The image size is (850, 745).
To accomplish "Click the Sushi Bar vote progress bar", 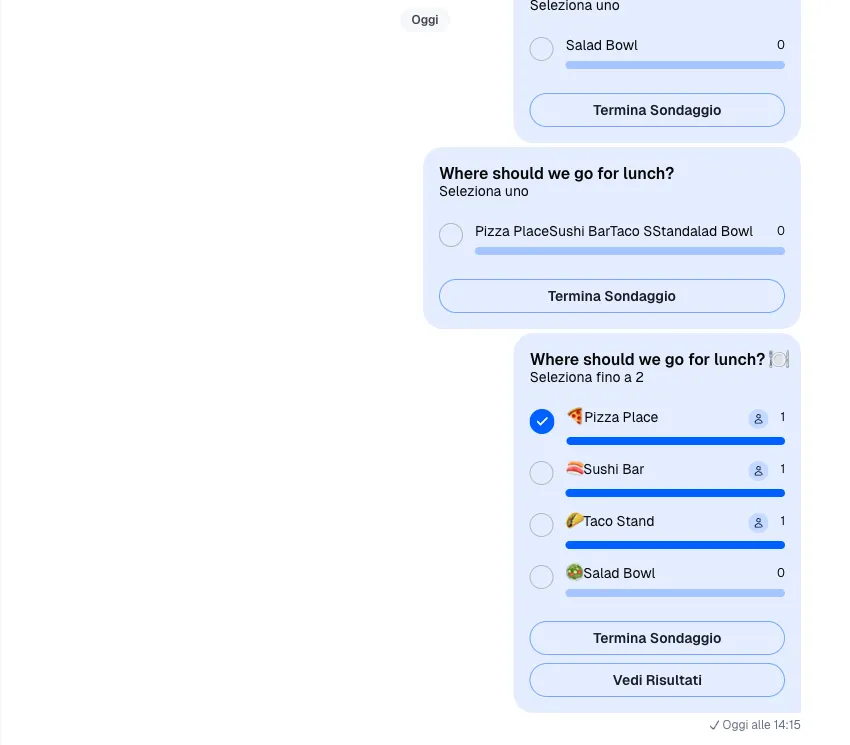I will pos(675,493).
